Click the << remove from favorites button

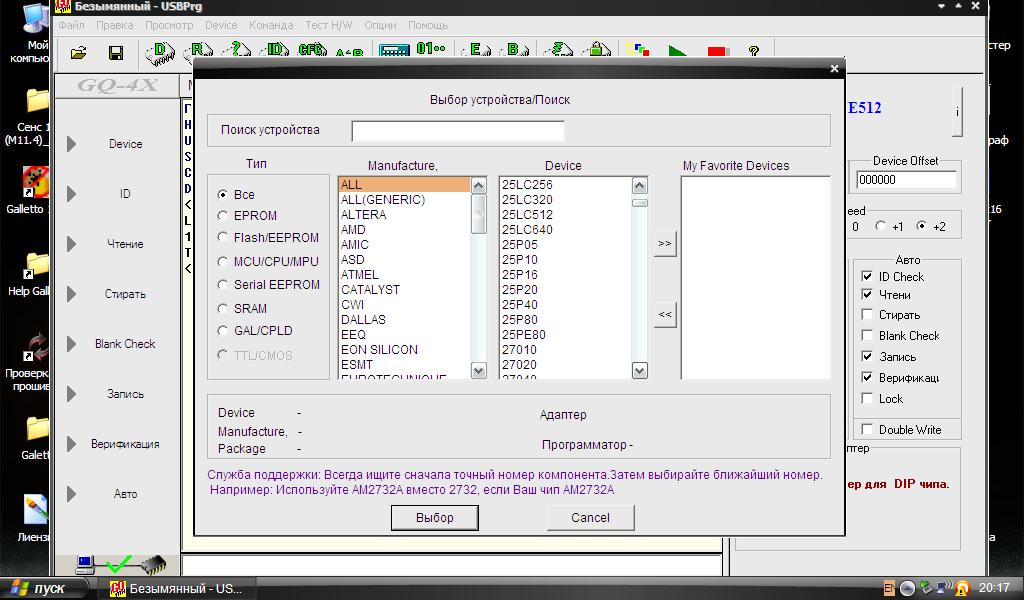click(665, 315)
